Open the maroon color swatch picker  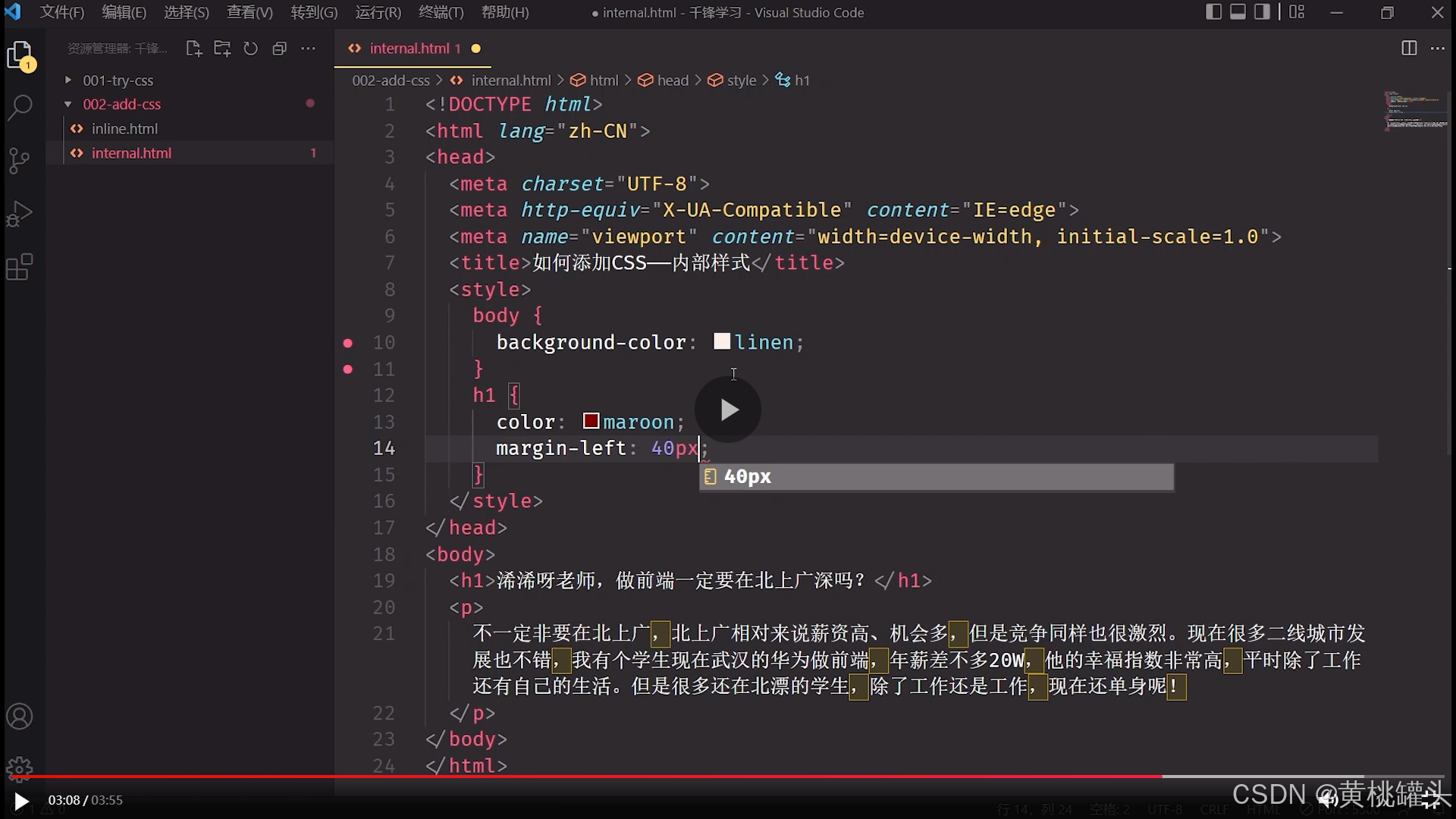coord(591,420)
